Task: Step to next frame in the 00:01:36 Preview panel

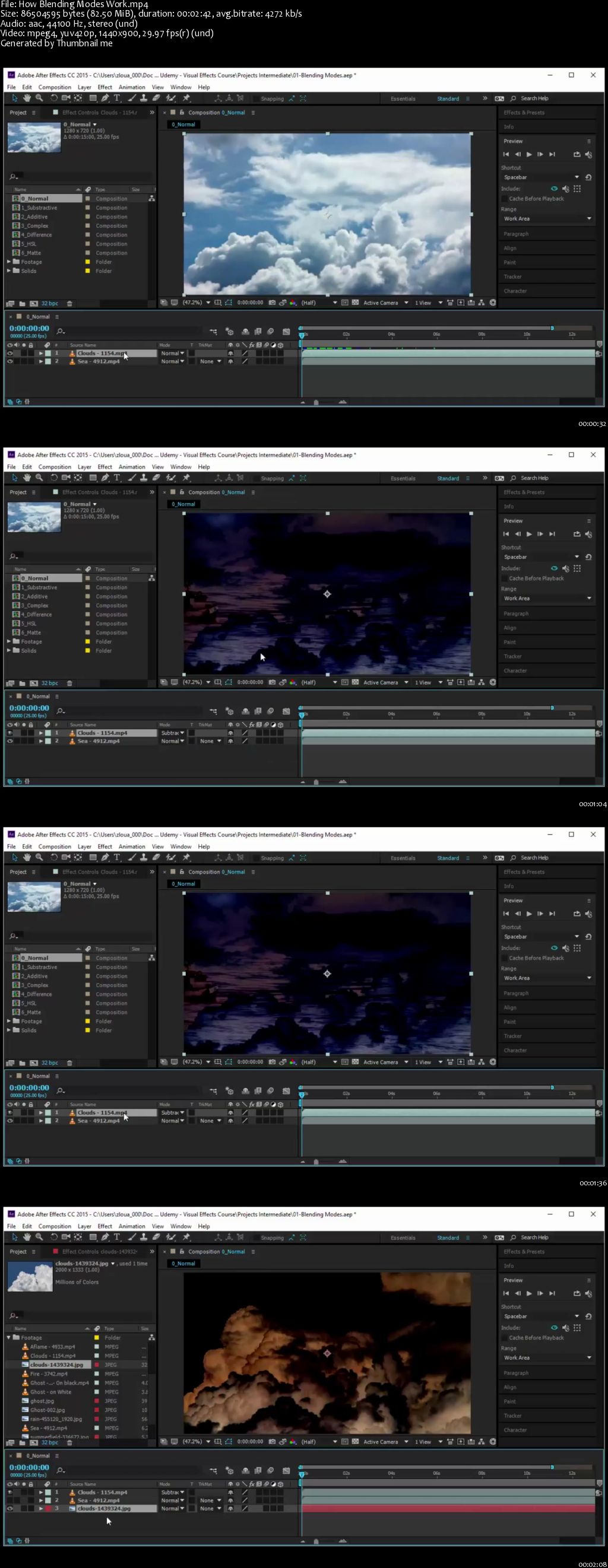Action: [540, 914]
